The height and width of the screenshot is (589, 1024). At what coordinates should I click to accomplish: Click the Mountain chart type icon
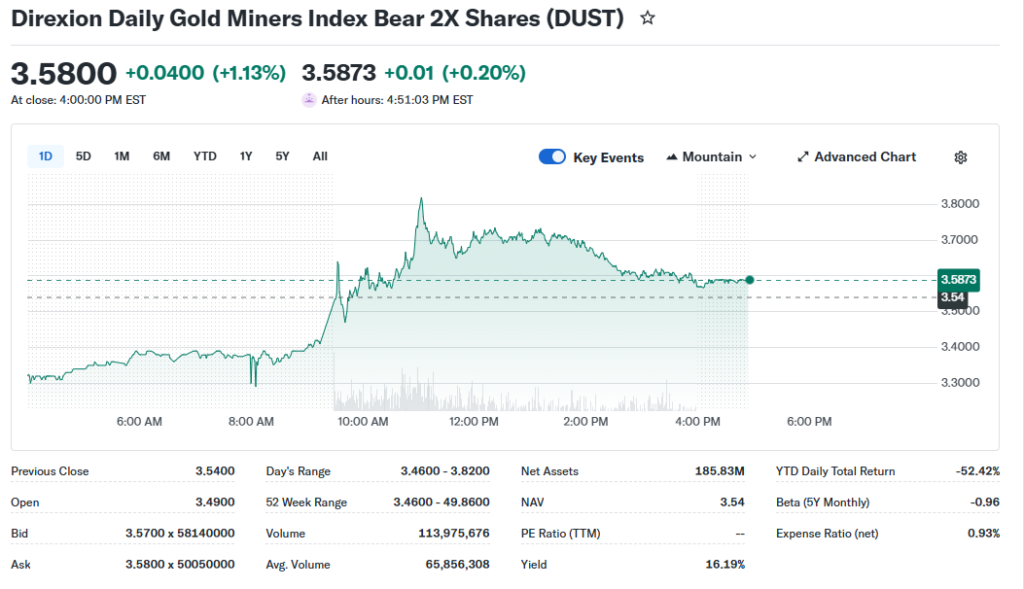[672, 157]
